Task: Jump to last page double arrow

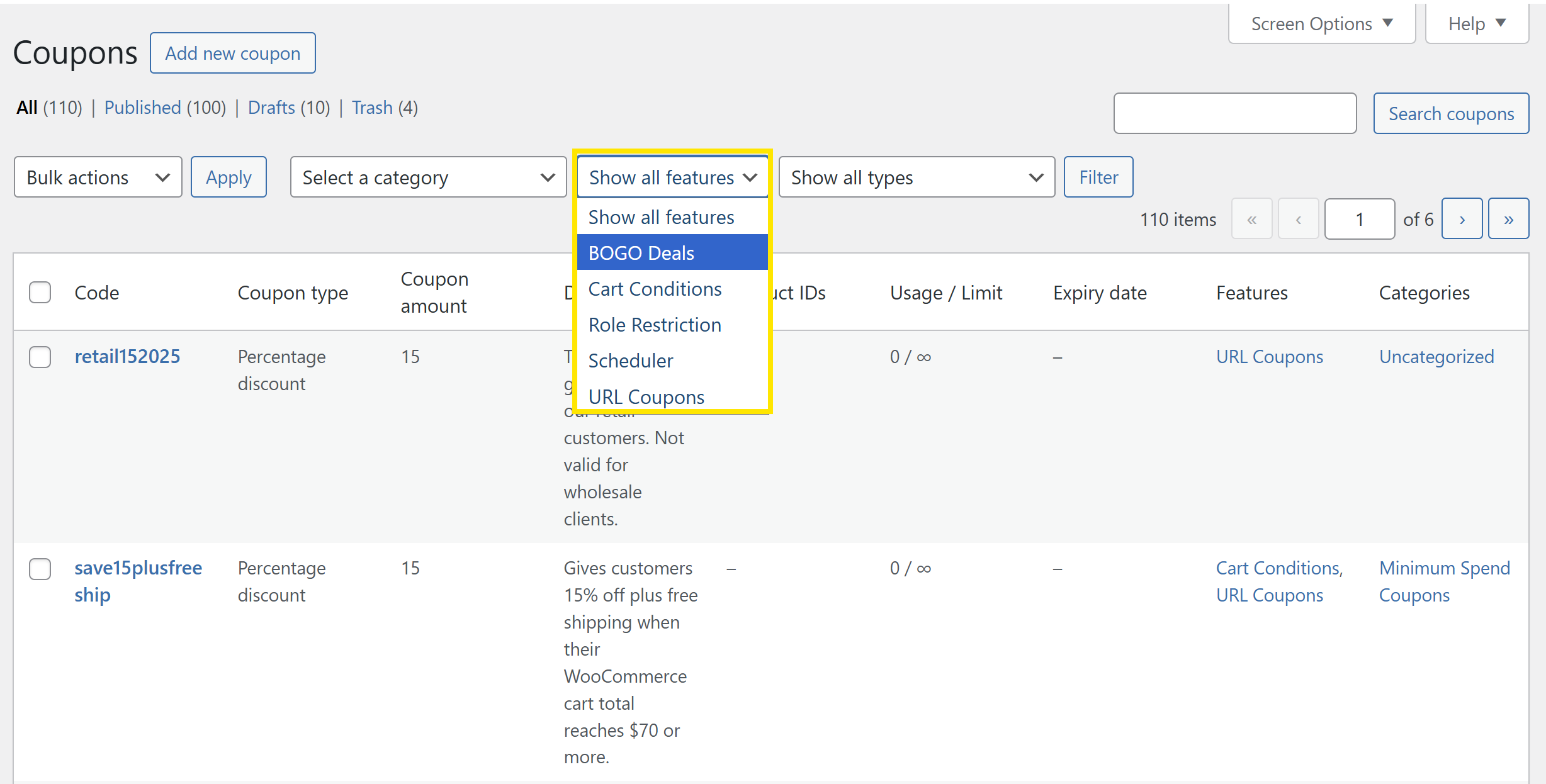Action: tap(1508, 219)
